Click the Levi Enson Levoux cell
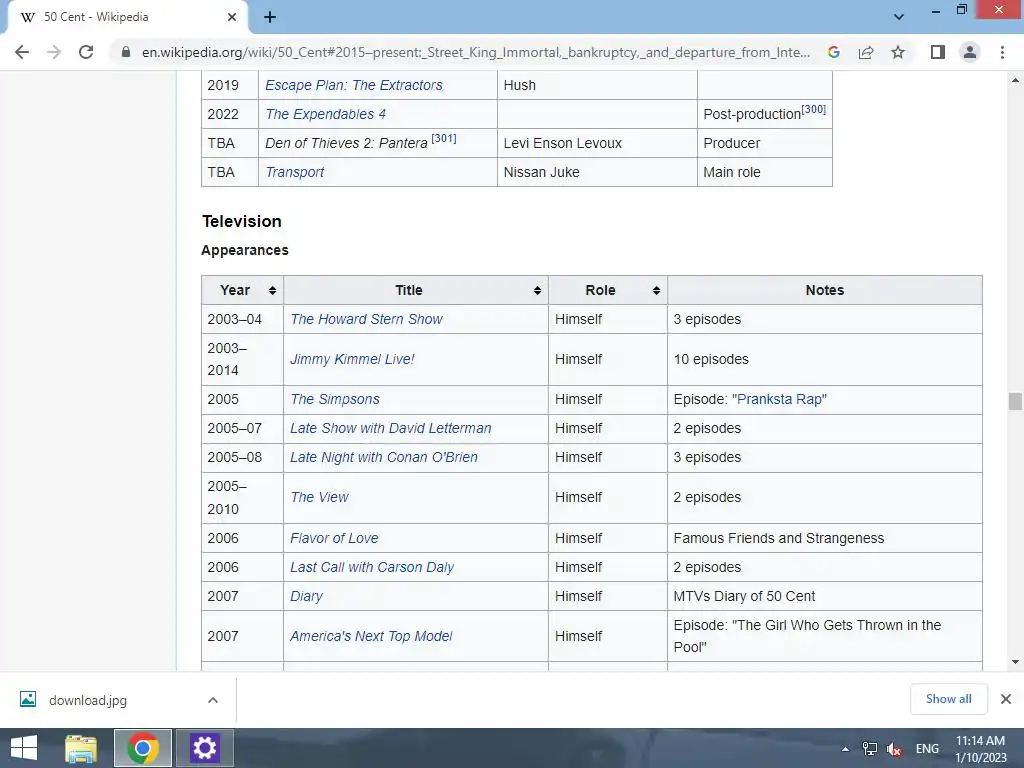 tap(597, 143)
